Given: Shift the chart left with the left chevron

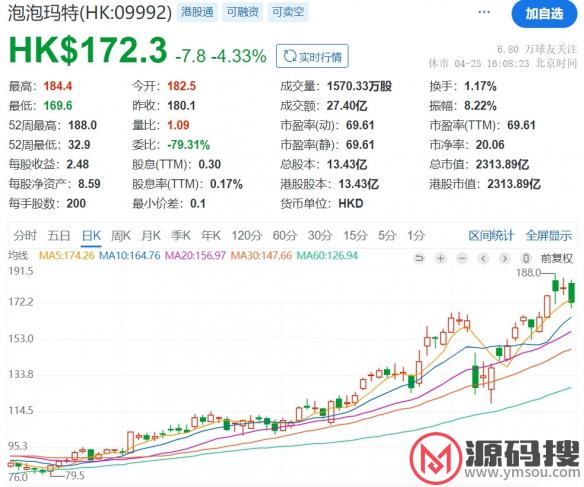Looking at the screenshot, I should [483, 258].
